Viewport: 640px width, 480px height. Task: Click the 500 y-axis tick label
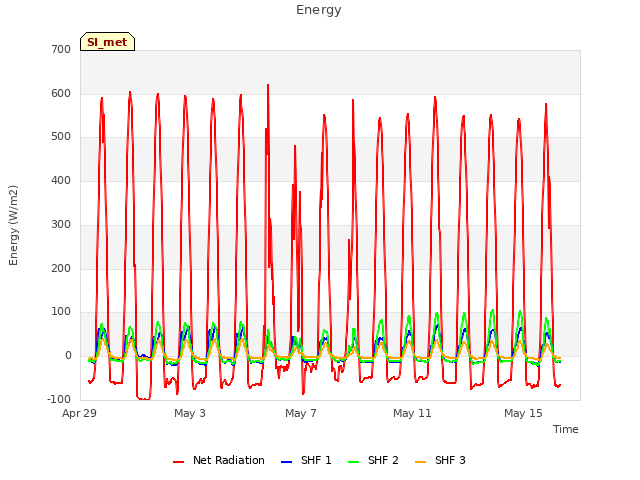[x=61, y=137]
